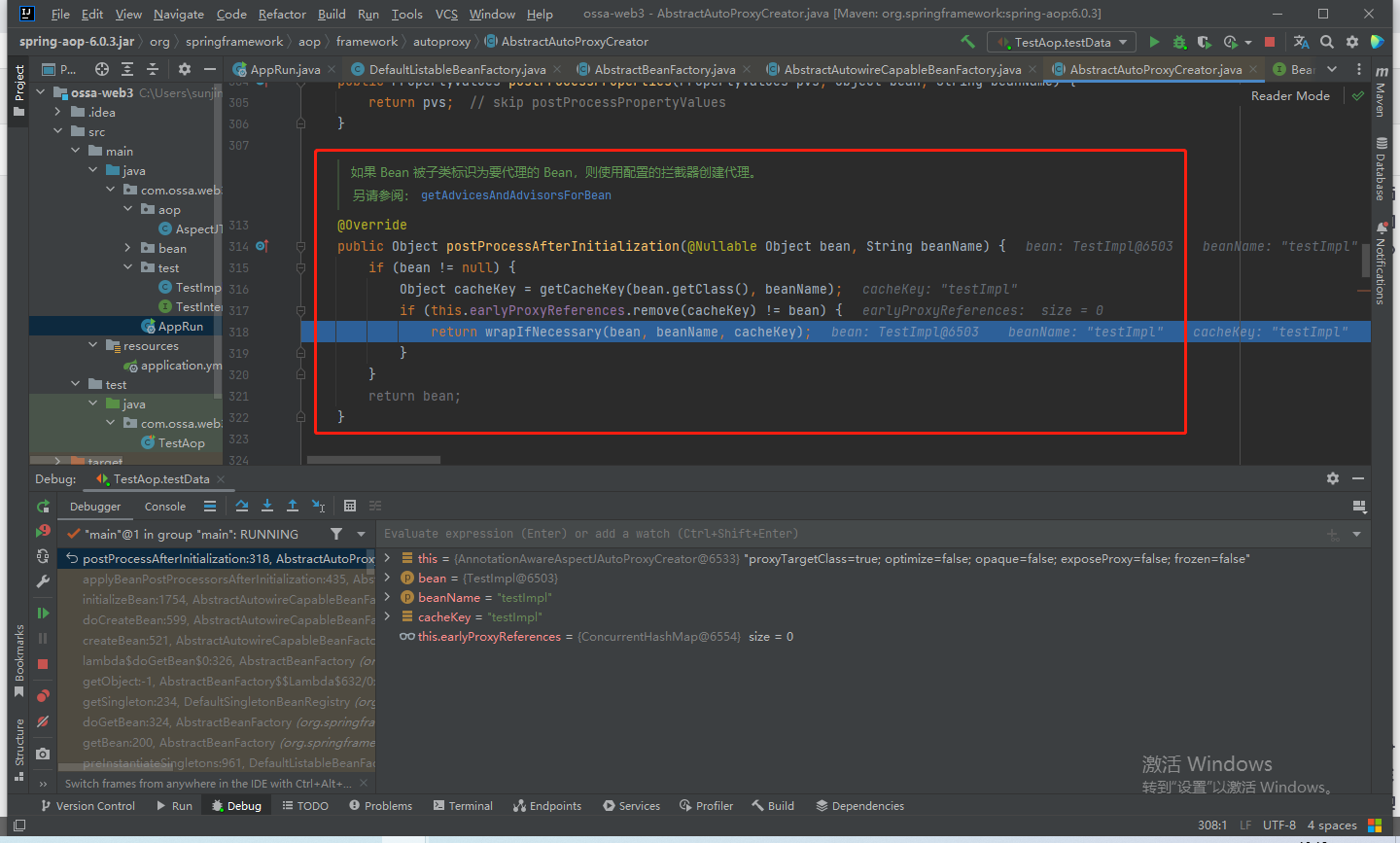Switch to Console tab in Debug panel
1400x843 pixels.
165,507
